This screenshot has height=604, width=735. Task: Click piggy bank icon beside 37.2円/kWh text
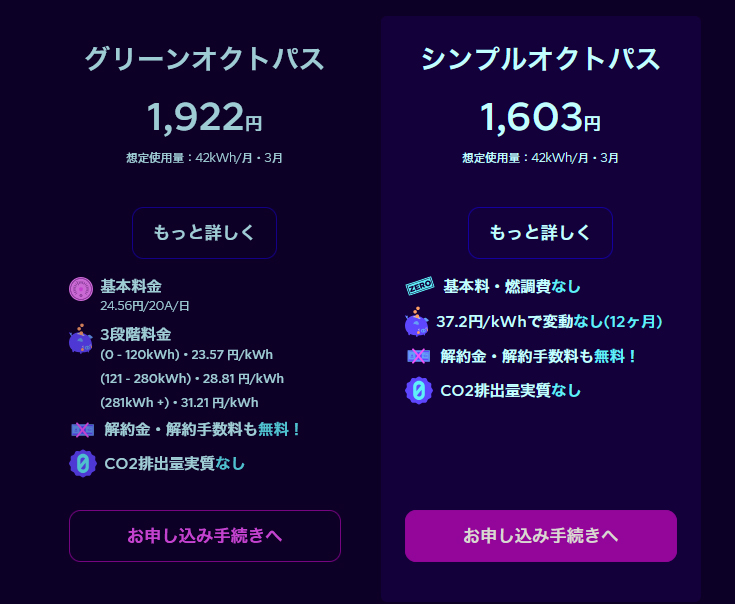pos(417,322)
